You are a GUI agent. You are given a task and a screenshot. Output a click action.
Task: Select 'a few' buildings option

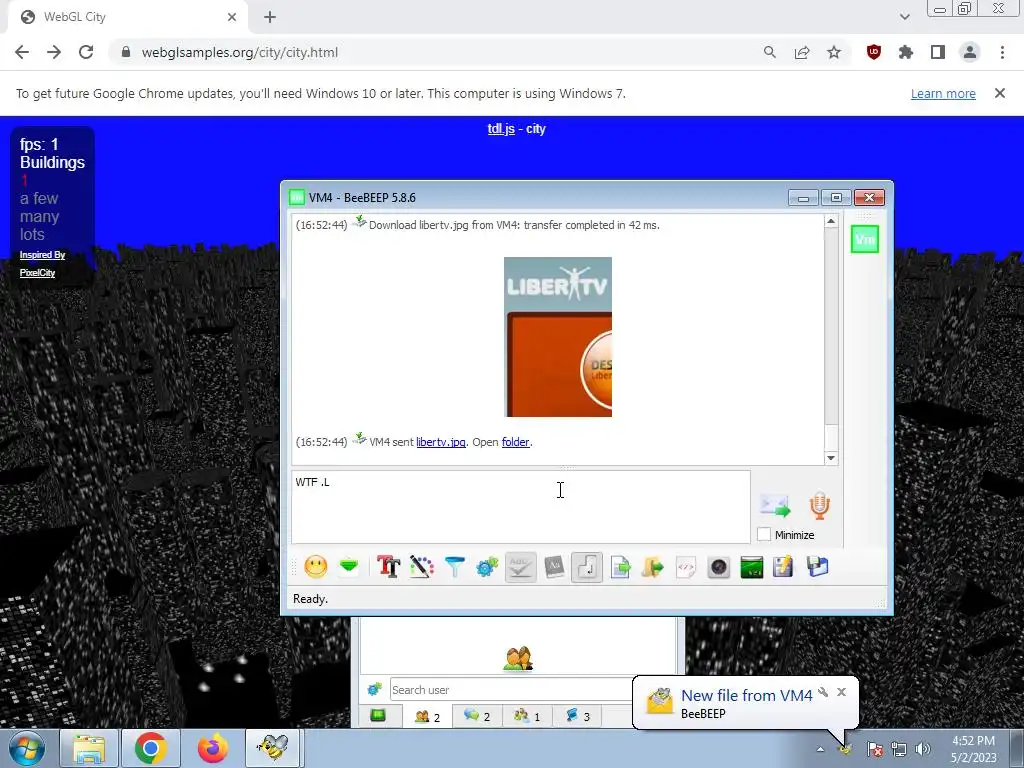pyautogui.click(x=39, y=199)
